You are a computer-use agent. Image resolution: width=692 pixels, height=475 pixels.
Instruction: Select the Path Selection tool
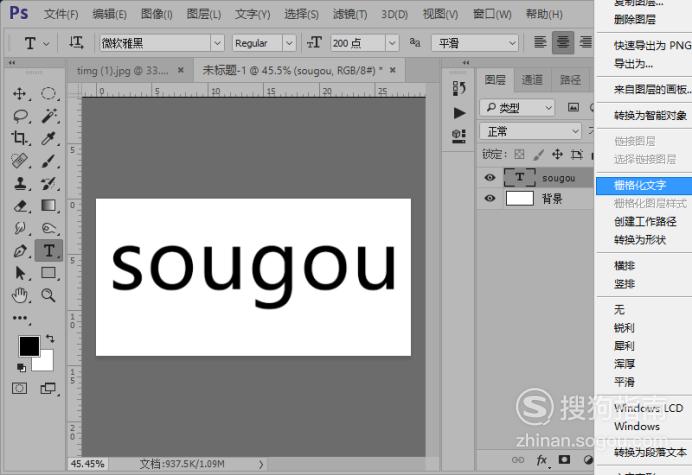pos(20,273)
